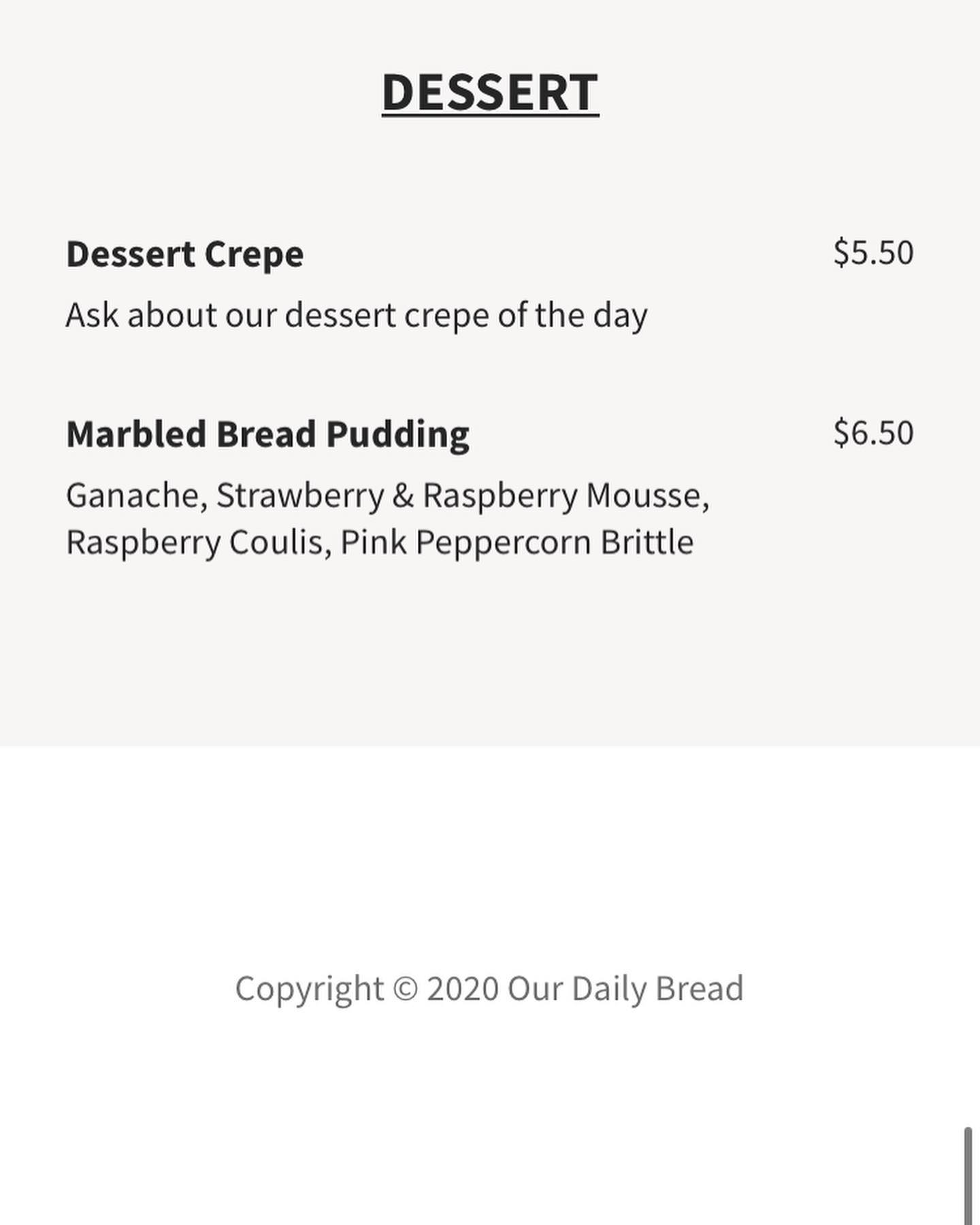The width and height of the screenshot is (980, 1225).
Task: Click the underlined DESSERT heading
Action: pyautogui.click(x=490, y=92)
